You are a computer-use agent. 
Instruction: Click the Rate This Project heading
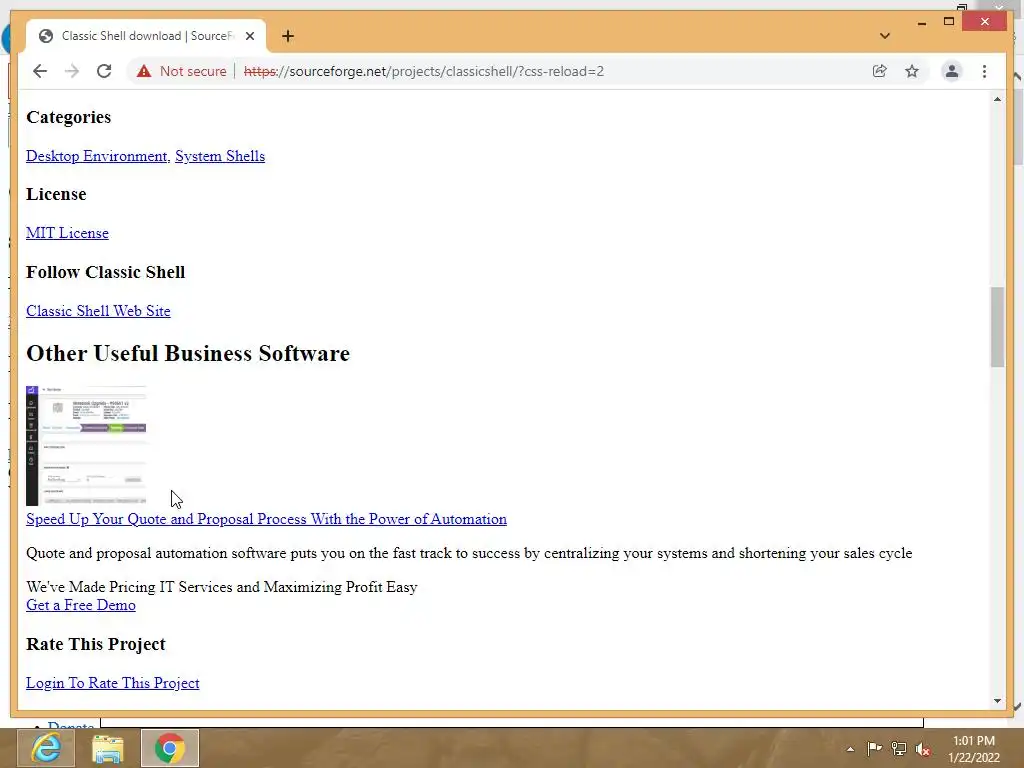[x=96, y=644]
